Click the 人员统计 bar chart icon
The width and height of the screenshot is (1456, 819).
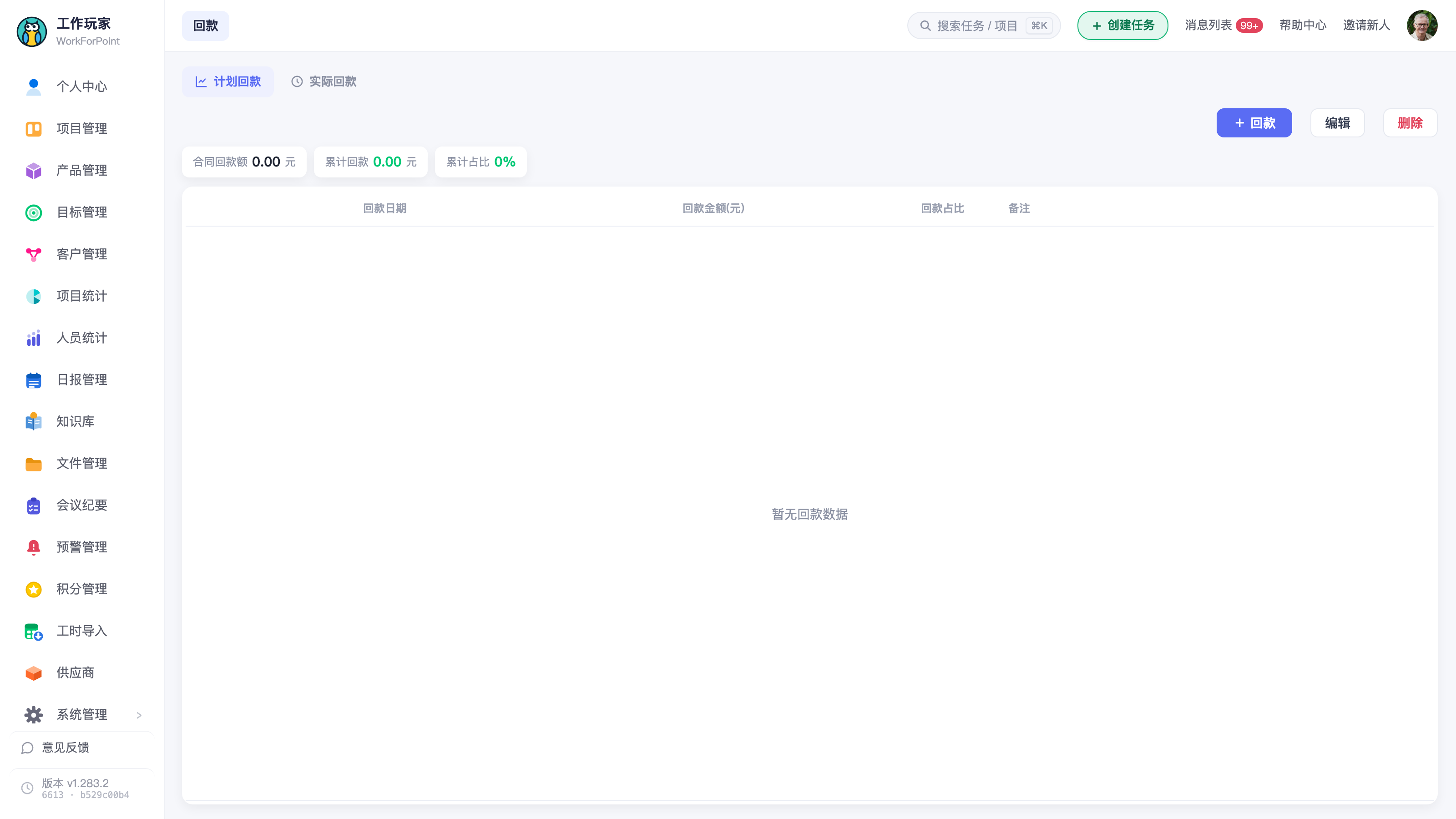click(x=33, y=338)
